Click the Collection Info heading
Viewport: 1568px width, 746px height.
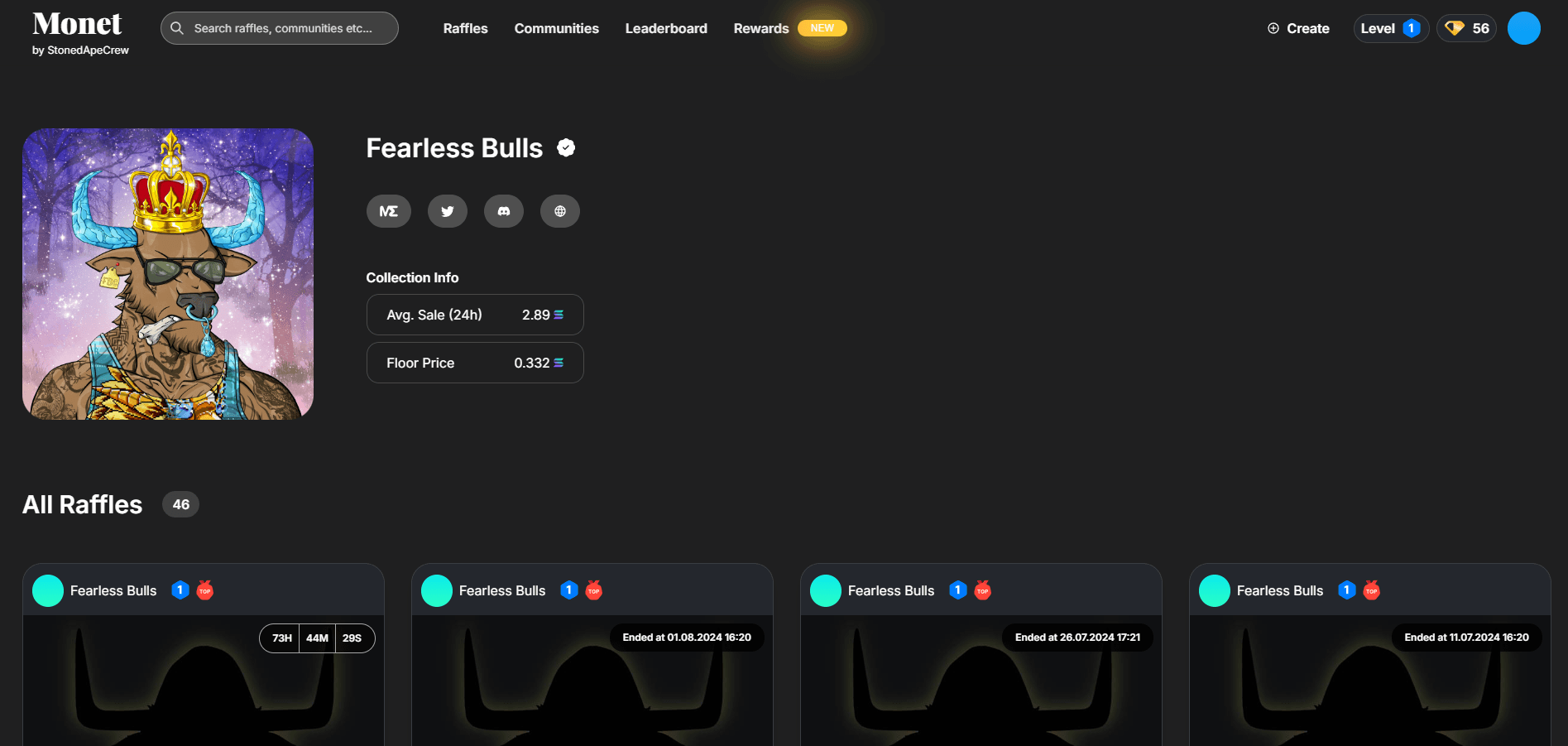pos(412,277)
